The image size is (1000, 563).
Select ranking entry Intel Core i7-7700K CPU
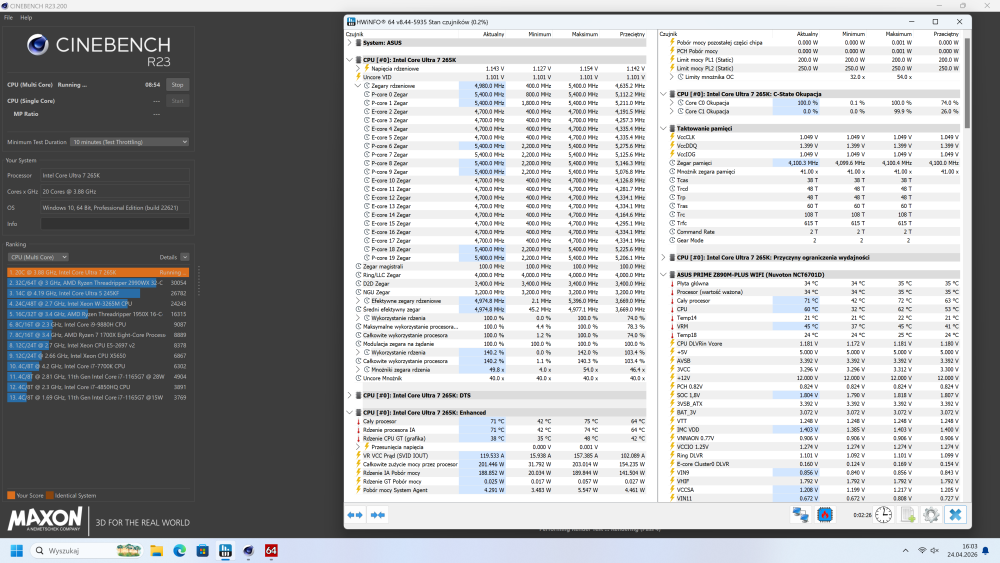click(x=98, y=366)
